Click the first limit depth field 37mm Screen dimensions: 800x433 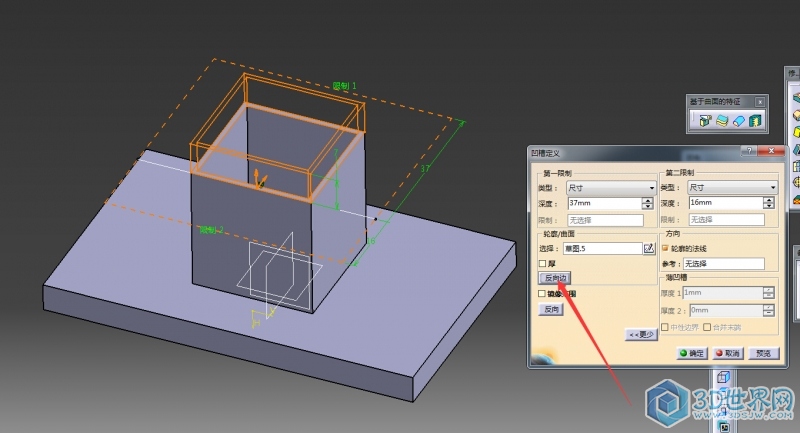pos(605,203)
